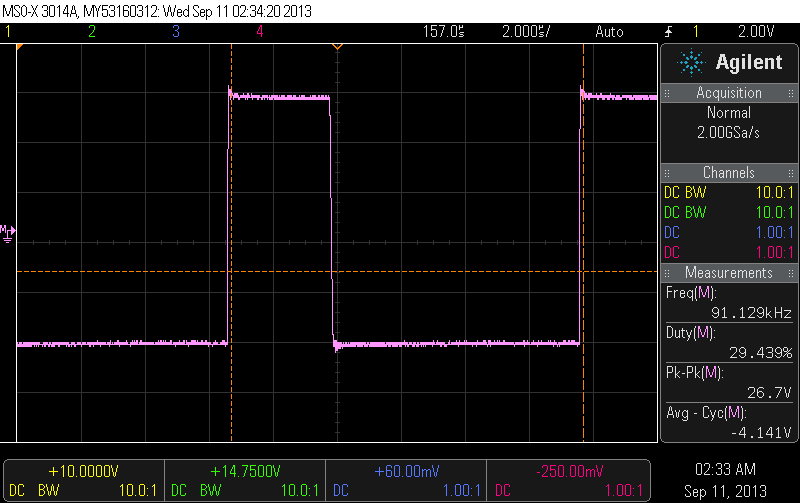Select green channel 2 indicator
800x503 pixels.
coord(92,32)
